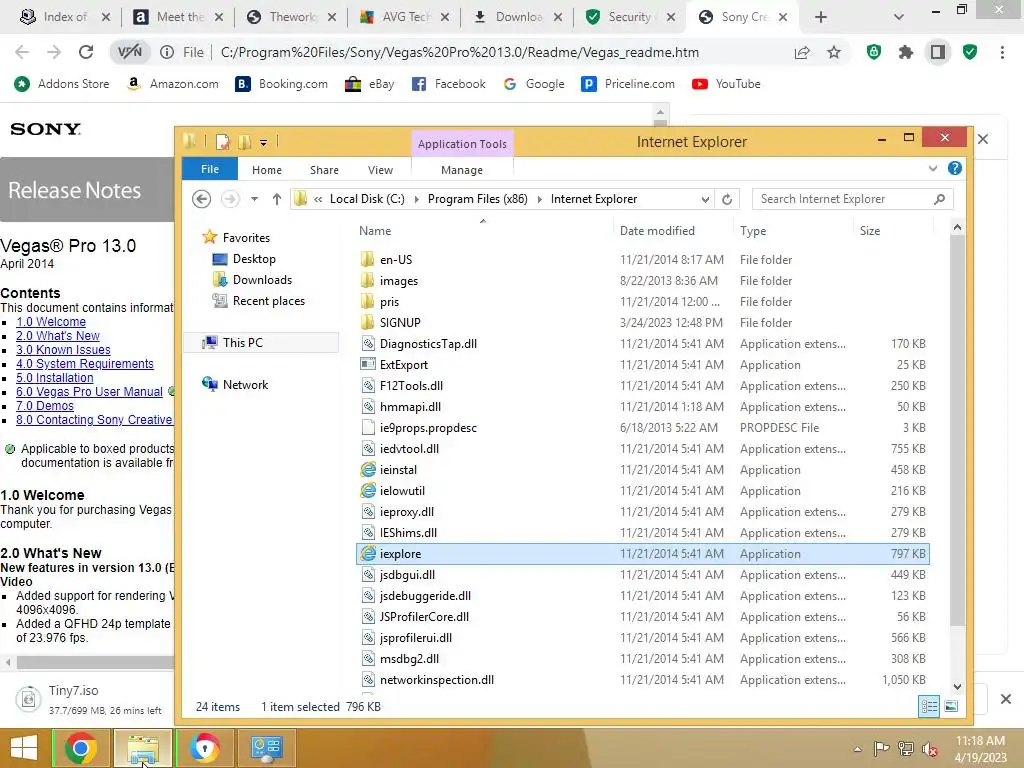
Task: Select the ieinstal application icon
Action: 368,470
